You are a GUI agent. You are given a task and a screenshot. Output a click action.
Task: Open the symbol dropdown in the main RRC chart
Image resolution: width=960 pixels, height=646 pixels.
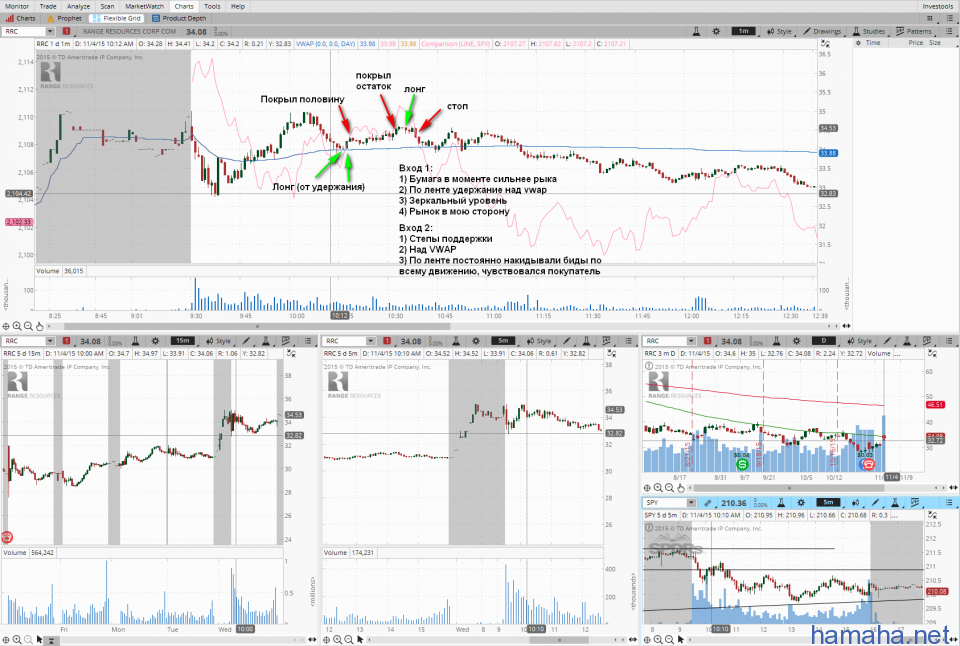(x=50, y=31)
